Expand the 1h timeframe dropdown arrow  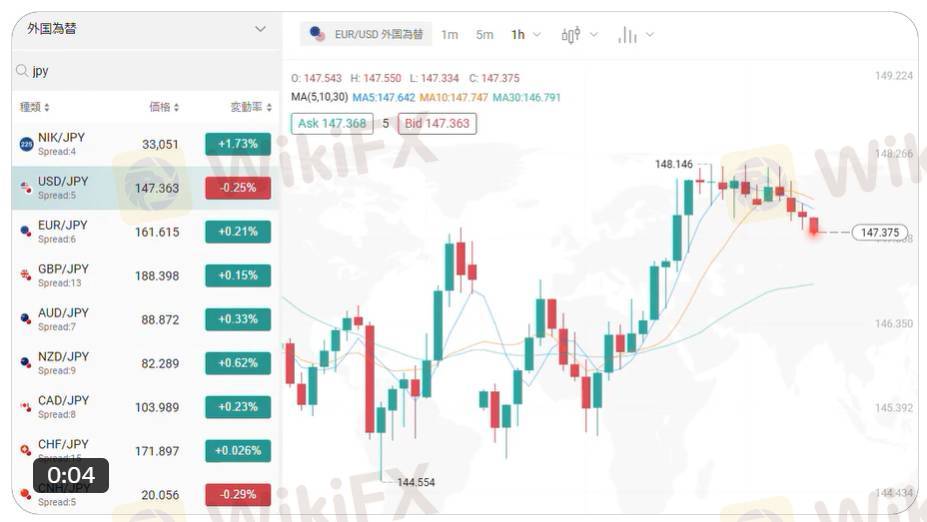tap(537, 35)
